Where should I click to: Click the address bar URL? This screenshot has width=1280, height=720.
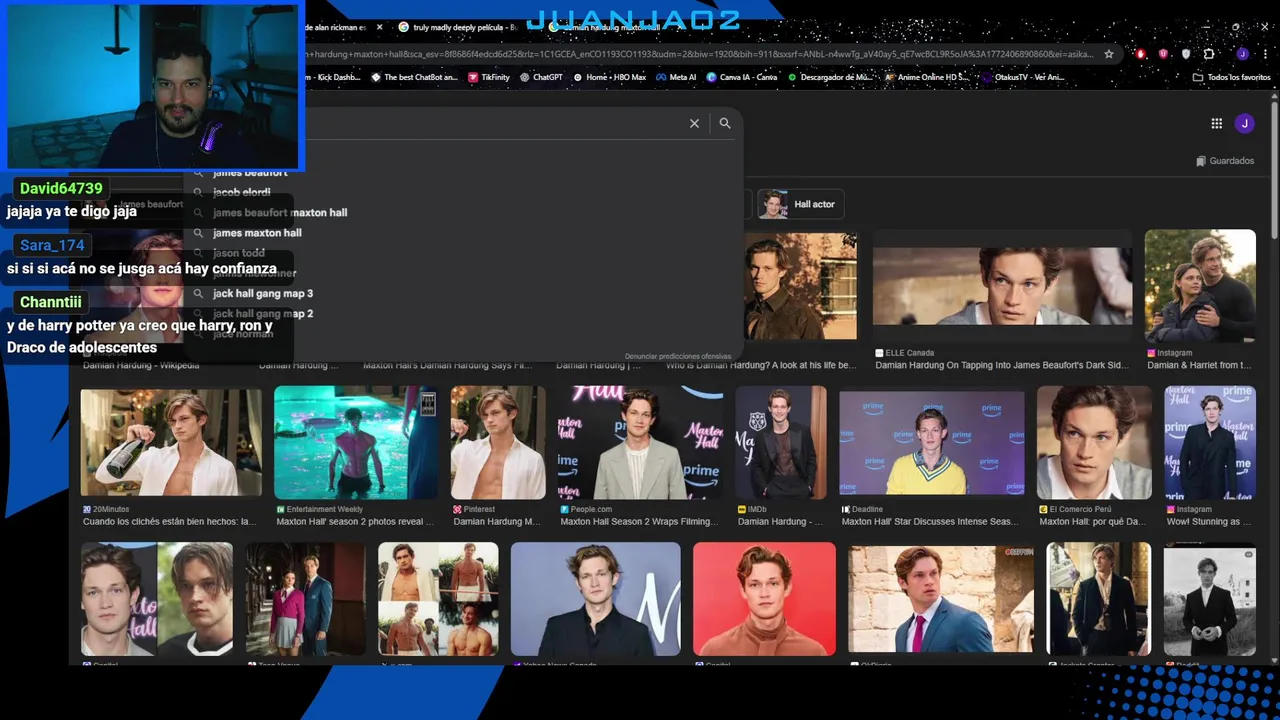(700, 54)
